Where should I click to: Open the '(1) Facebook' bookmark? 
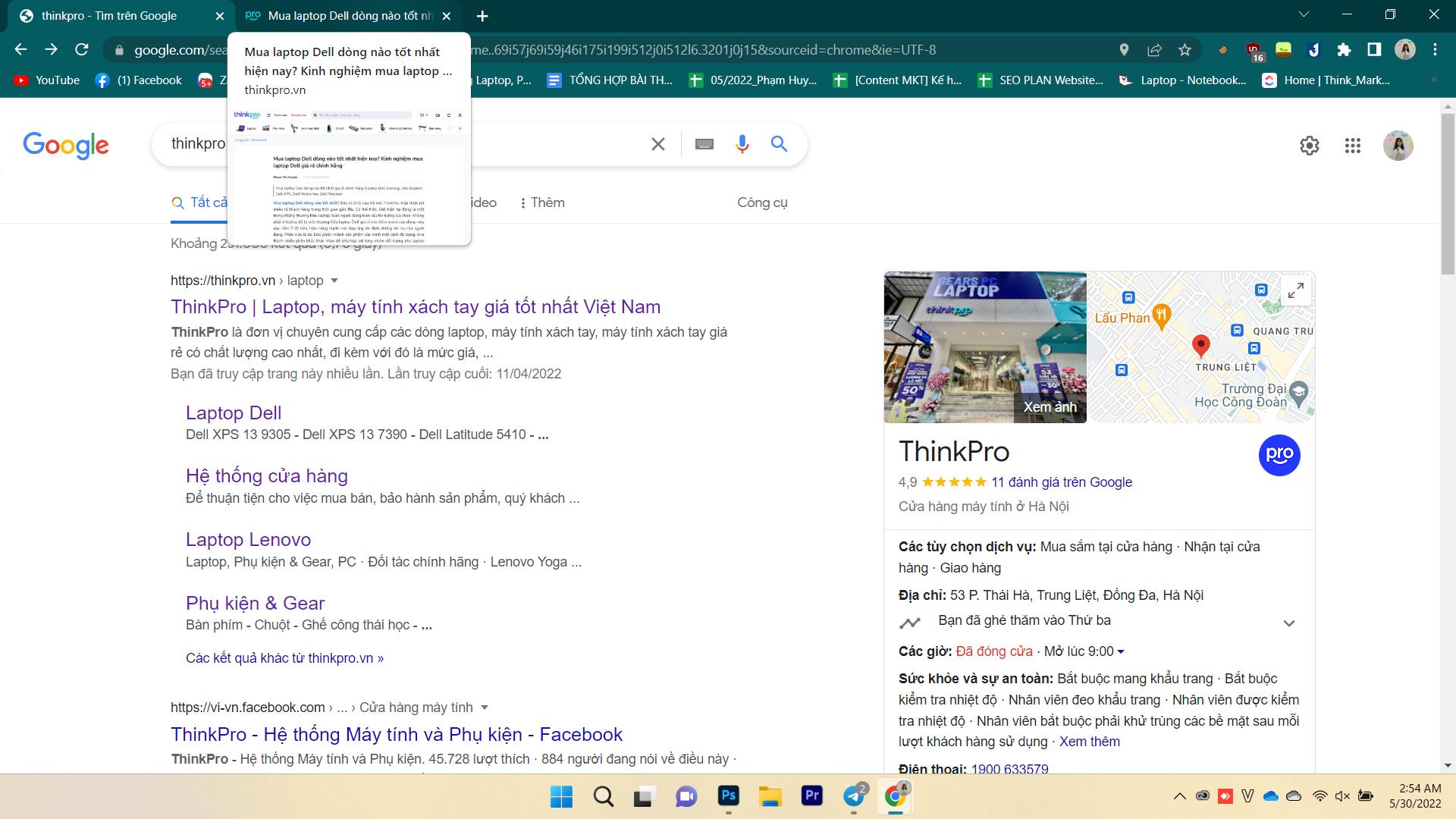[x=139, y=80]
